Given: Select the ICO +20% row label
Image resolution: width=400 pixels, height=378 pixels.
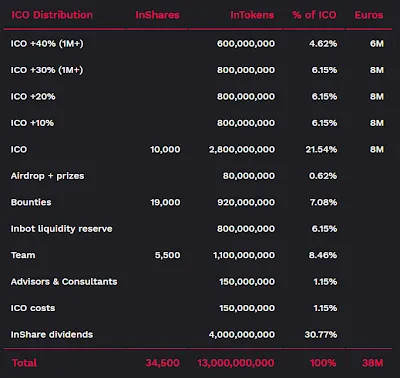Looking at the screenshot, I should pyautogui.click(x=33, y=97).
